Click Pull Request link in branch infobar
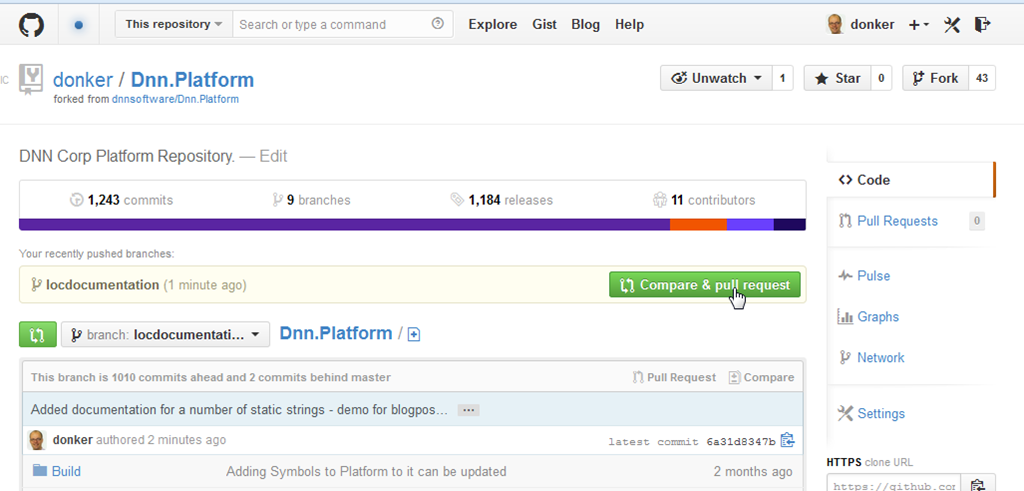Image resolution: width=1024 pixels, height=491 pixels. pyautogui.click(x=675, y=377)
